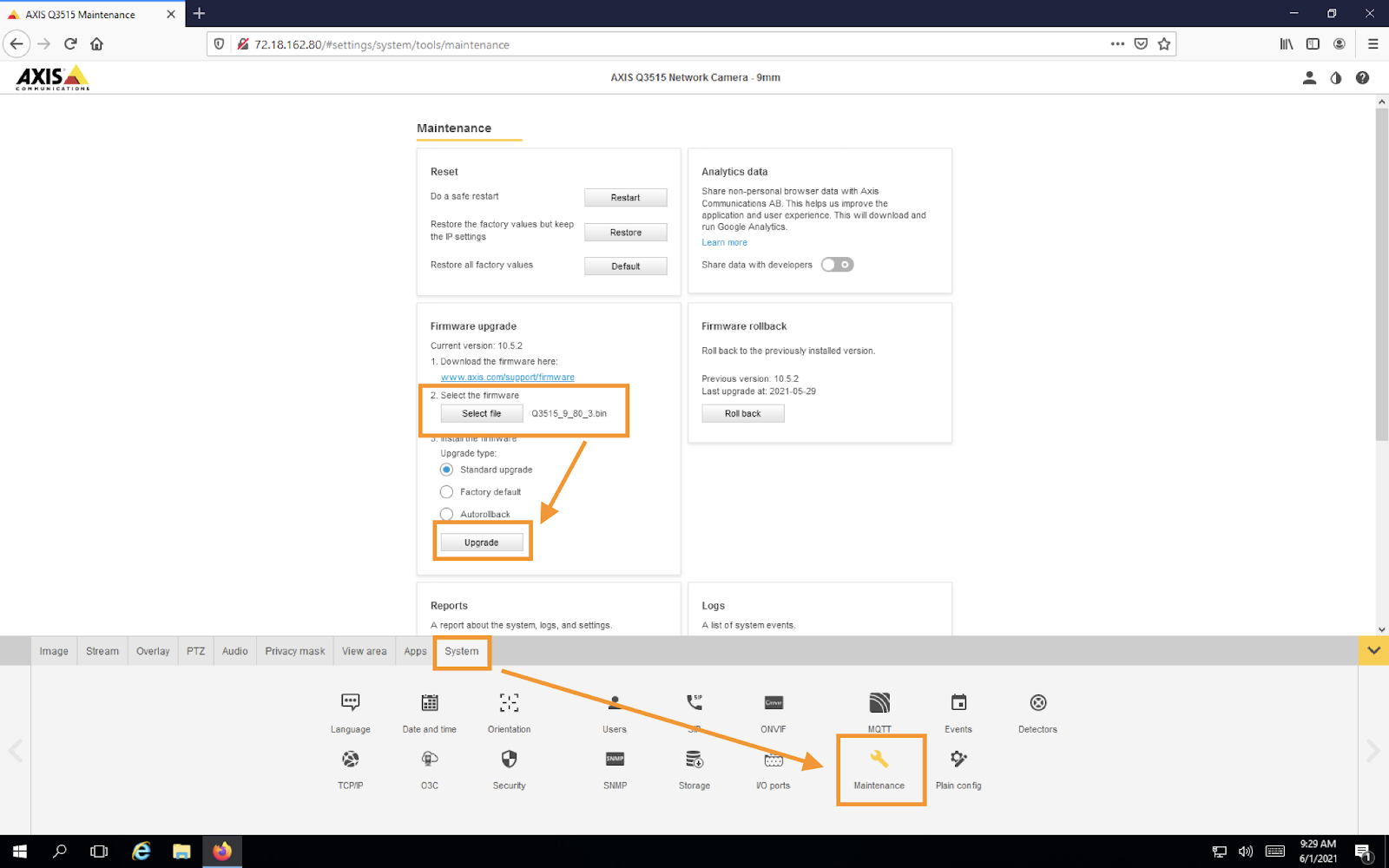Screen dimensions: 1389x868
Task: Open the Firefox browser menu
Action: coord(1373,44)
